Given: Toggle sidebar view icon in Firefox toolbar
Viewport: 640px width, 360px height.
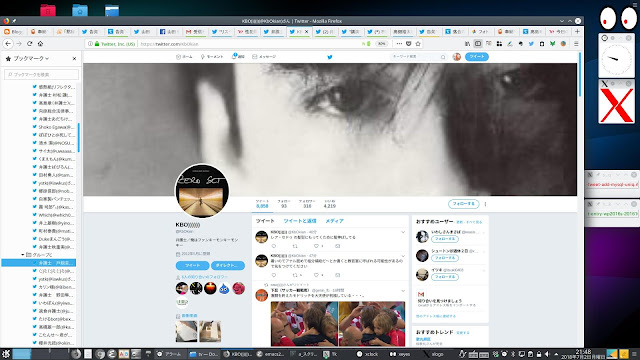Looking at the screenshot, I should tap(478, 44).
